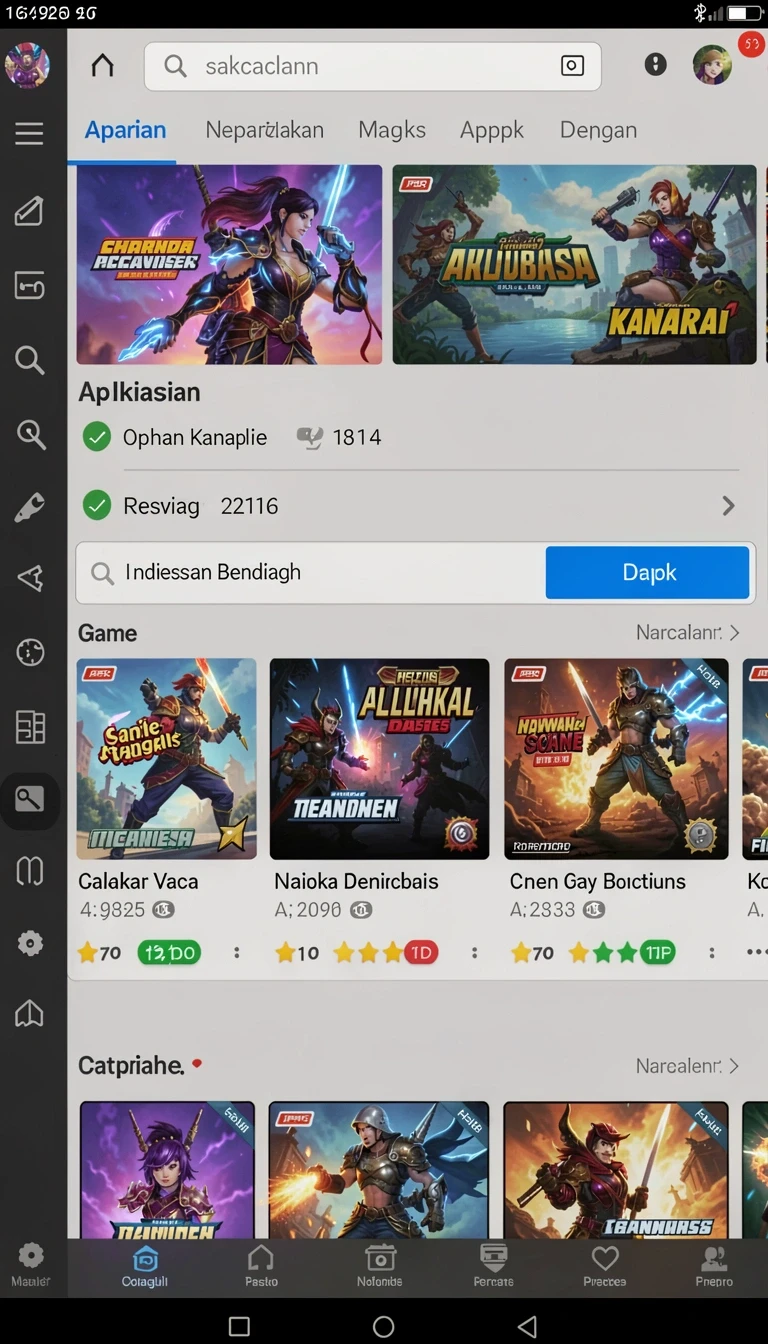Expand Narcalanr next to Catpriahe heading

point(688,1066)
